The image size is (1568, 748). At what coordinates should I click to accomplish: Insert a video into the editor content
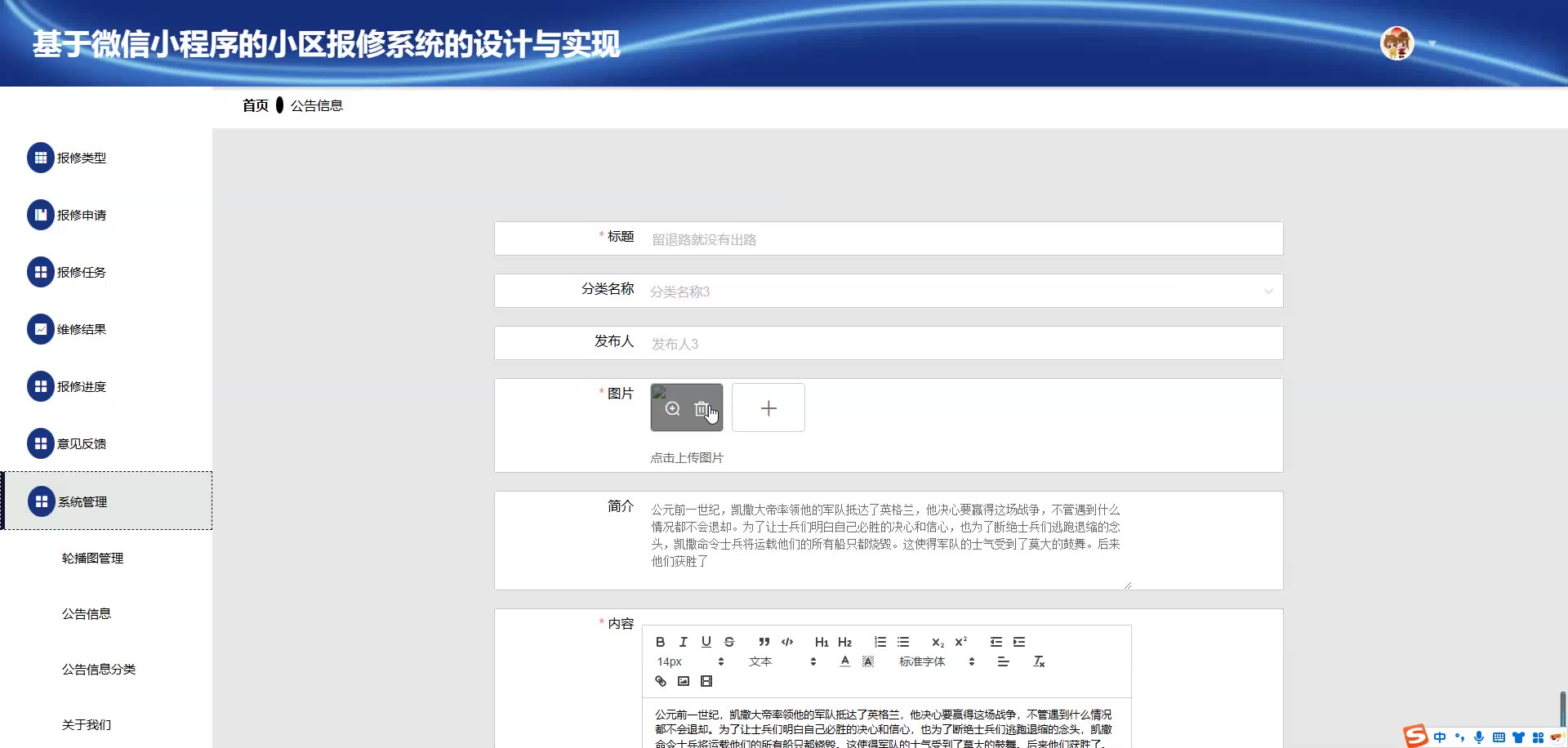point(706,681)
